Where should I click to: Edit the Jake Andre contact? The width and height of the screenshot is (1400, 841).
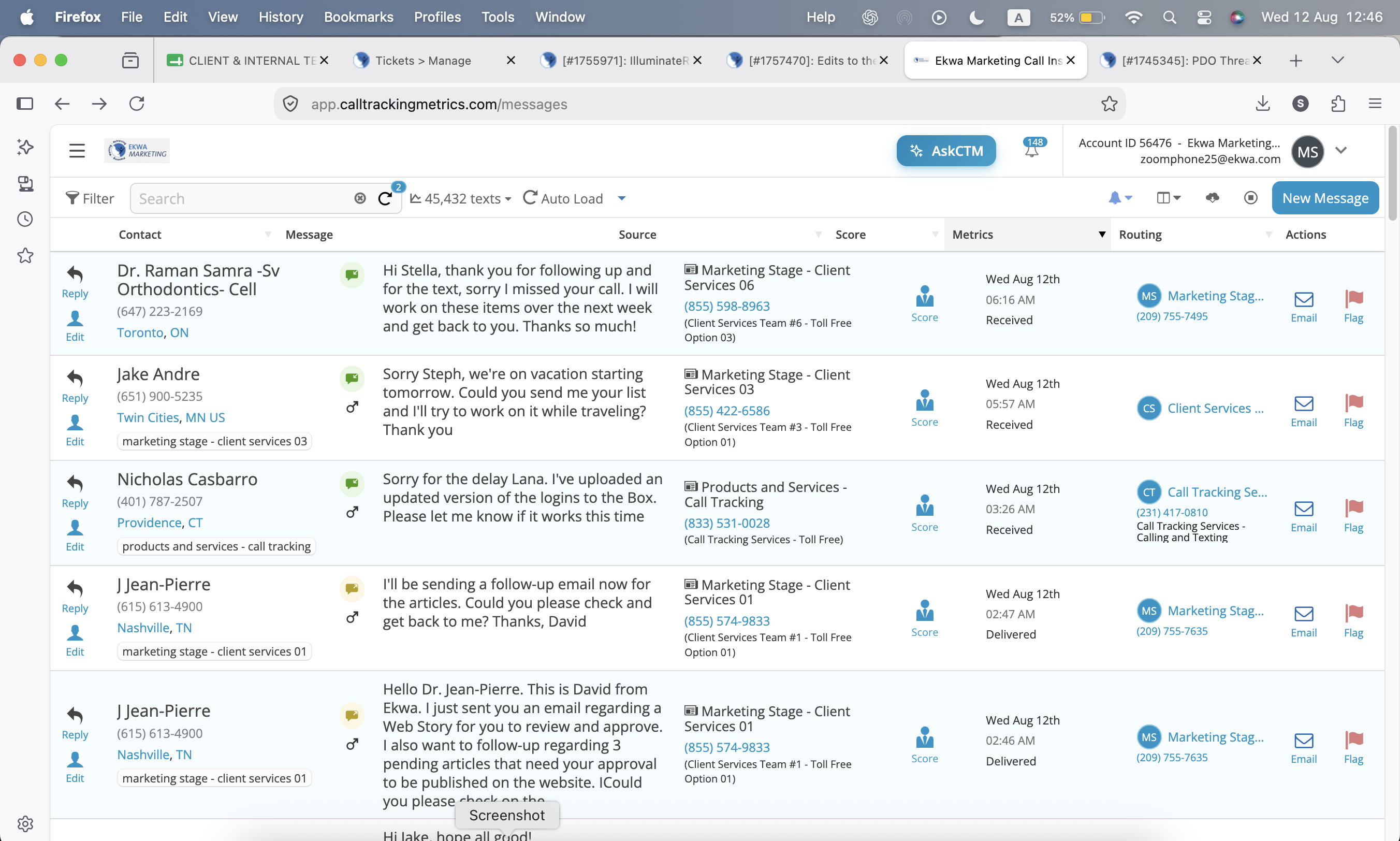click(x=75, y=431)
